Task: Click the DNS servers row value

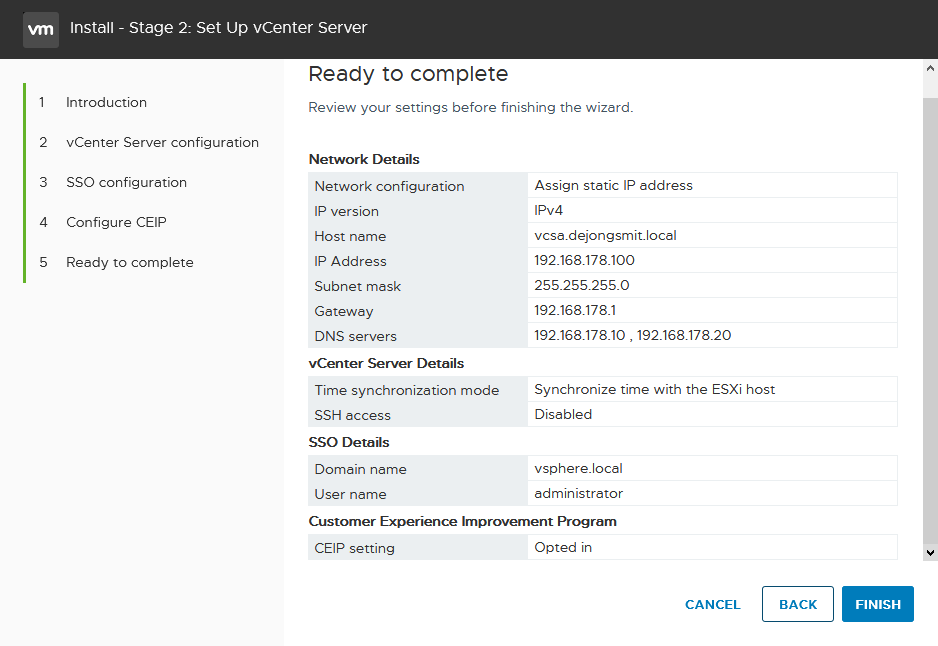Action: pos(632,336)
